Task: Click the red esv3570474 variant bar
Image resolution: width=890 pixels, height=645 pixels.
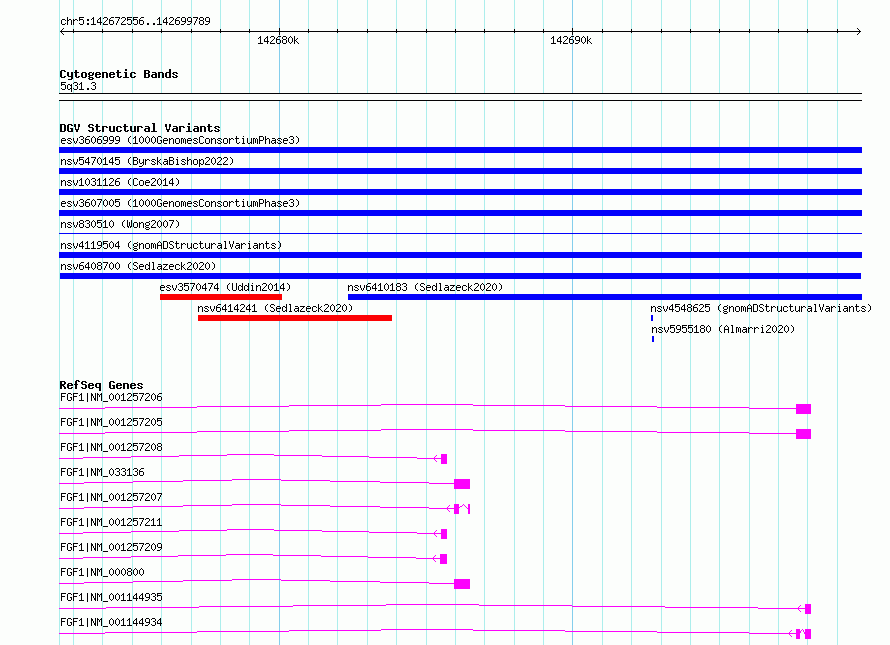Action: [221, 297]
